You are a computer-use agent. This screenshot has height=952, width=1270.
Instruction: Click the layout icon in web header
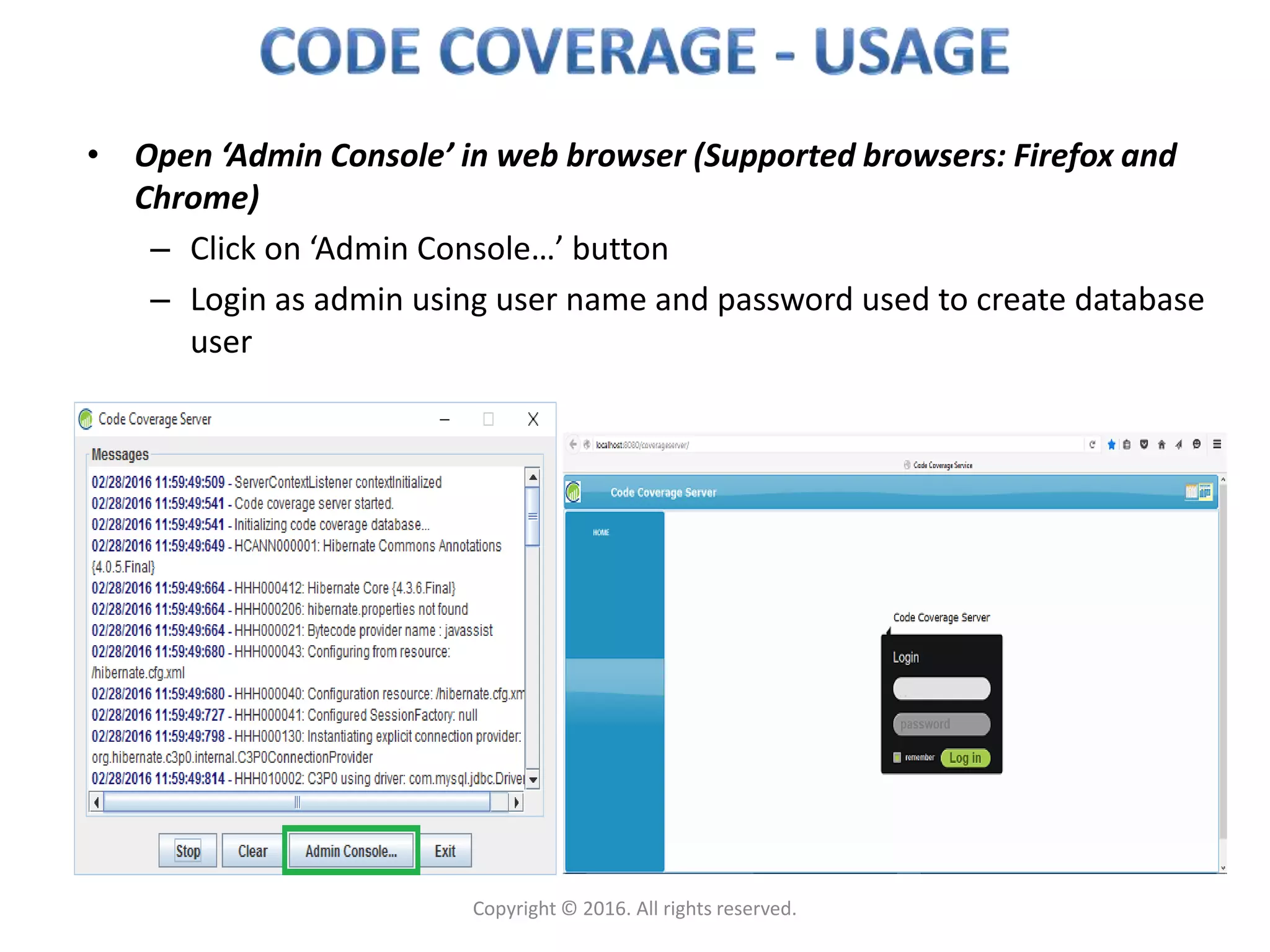click(1198, 491)
